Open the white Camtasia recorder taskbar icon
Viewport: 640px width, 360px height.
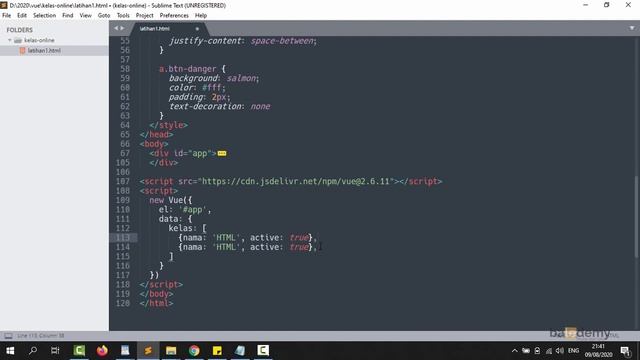263,351
